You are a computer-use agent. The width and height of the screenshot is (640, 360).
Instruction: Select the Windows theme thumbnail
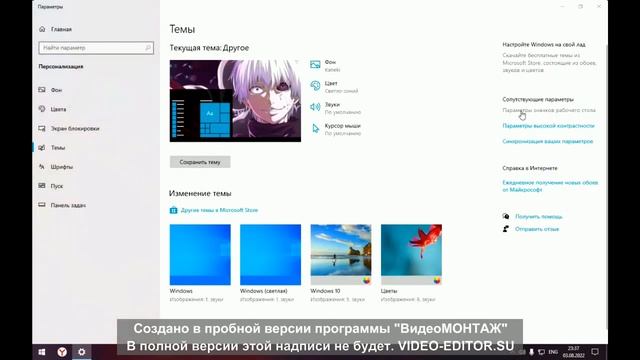(x=200, y=254)
